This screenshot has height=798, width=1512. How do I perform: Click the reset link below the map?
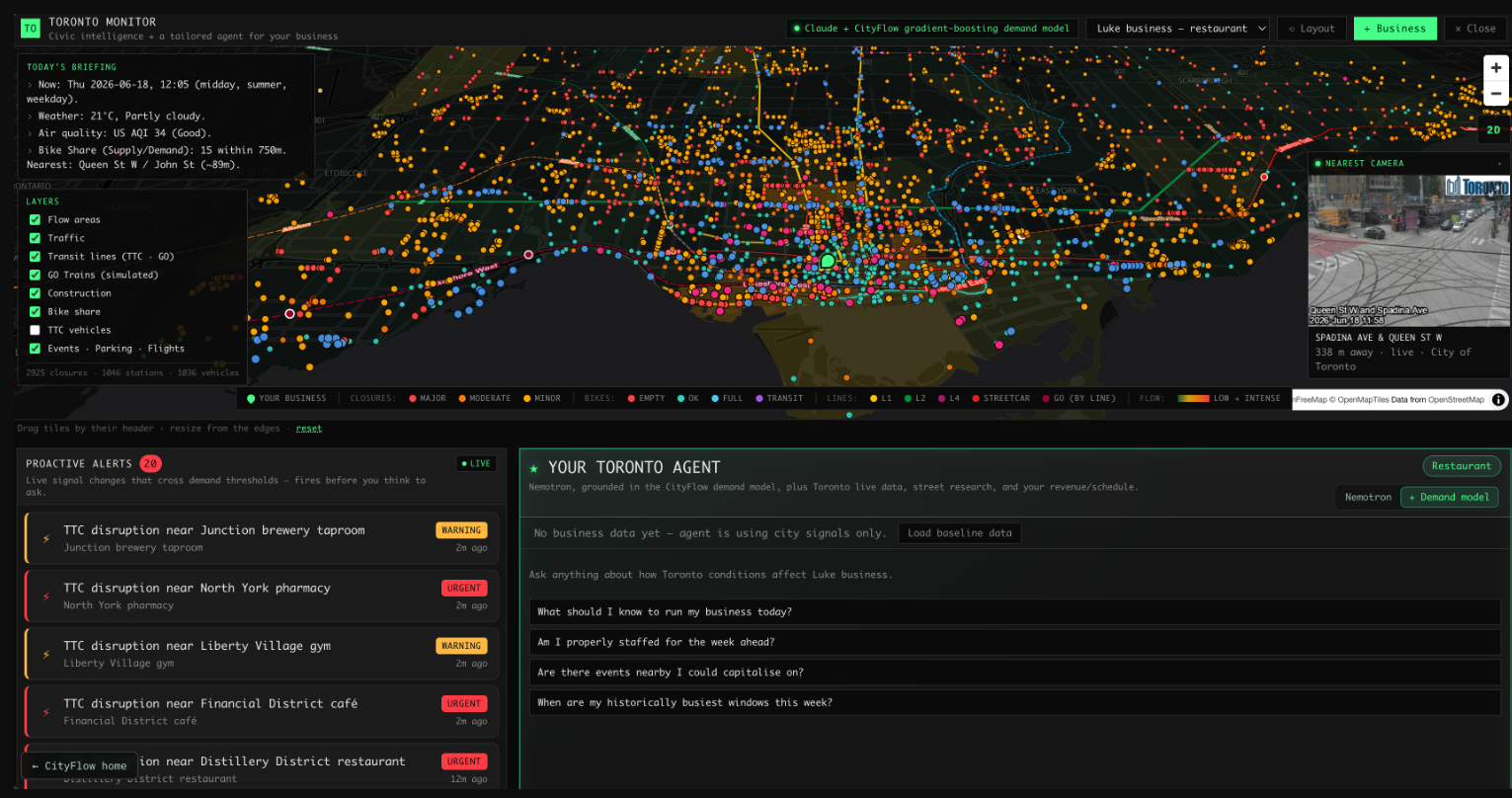click(309, 428)
